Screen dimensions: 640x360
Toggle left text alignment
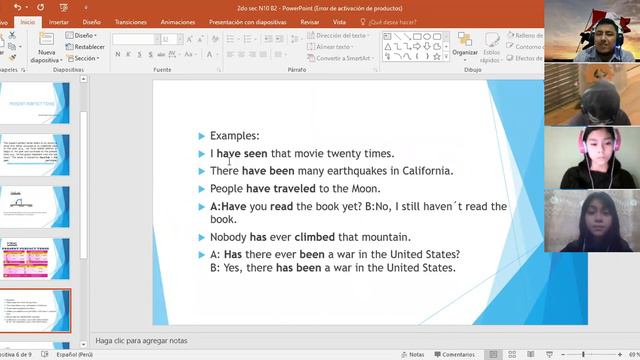(230, 54)
